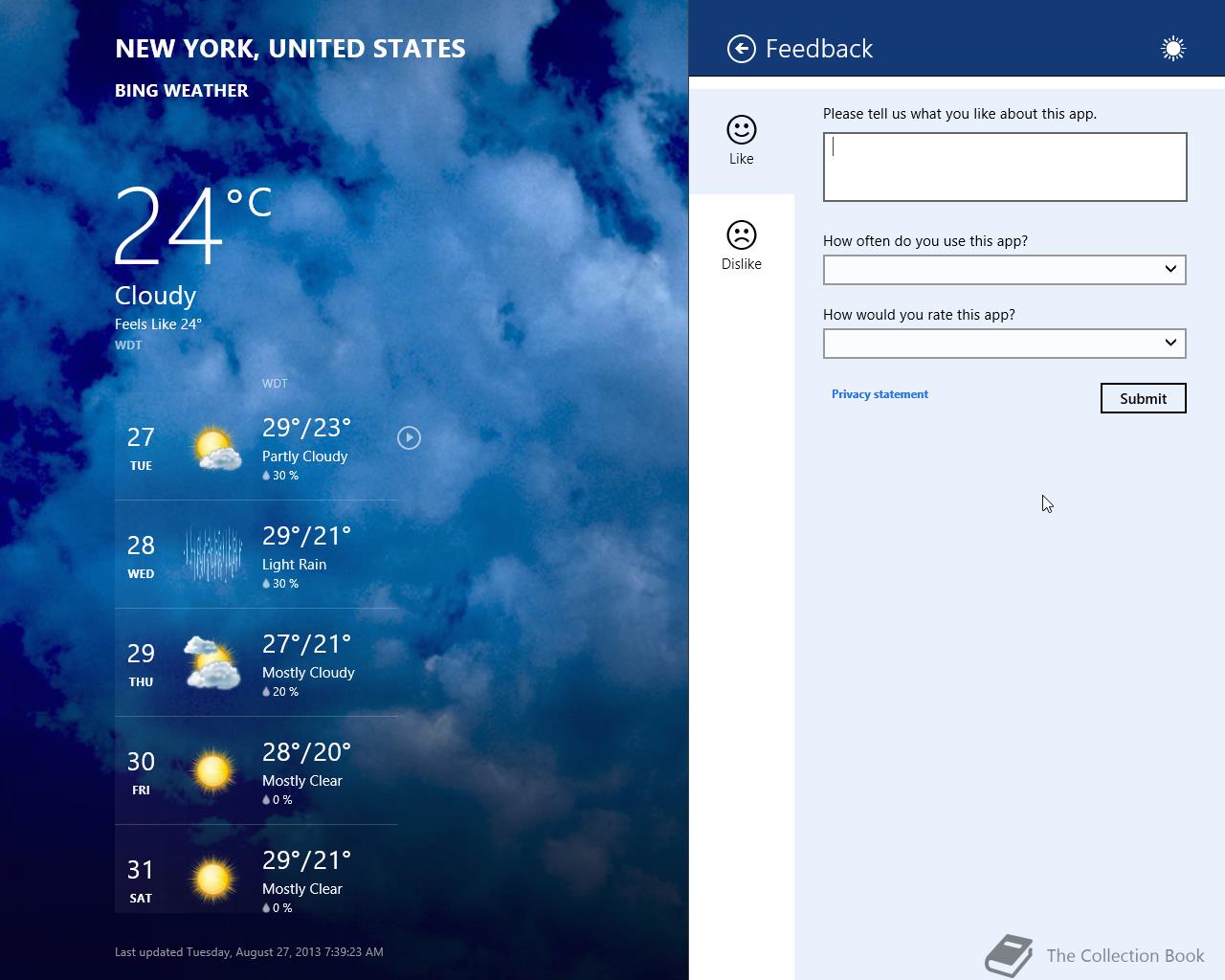Click the Cloudy current condition text
This screenshot has height=980, width=1225.
tap(155, 296)
